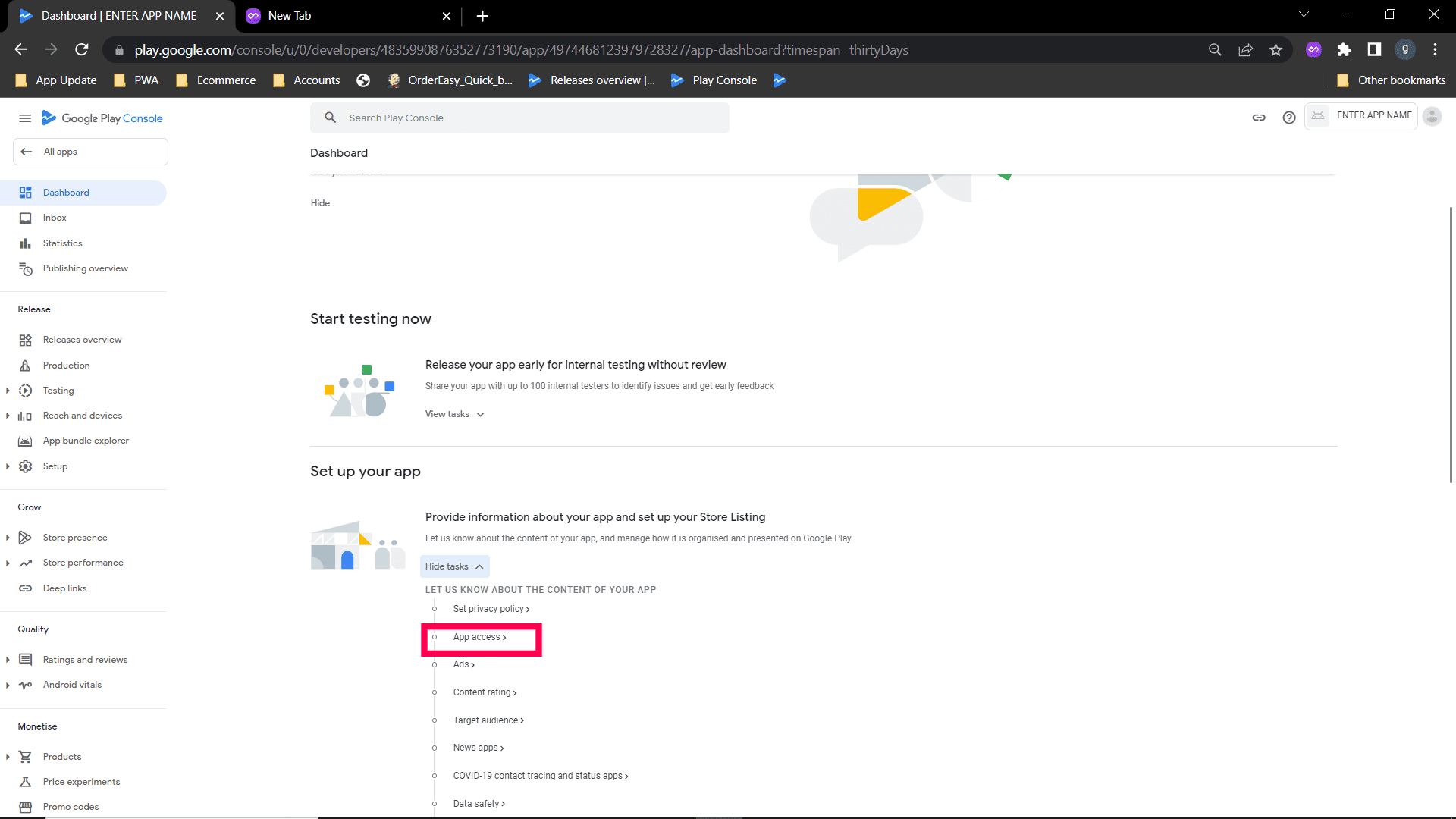1456x819 pixels.
Task: Click the Inbox sidebar icon
Action: (x=26, y=218)
